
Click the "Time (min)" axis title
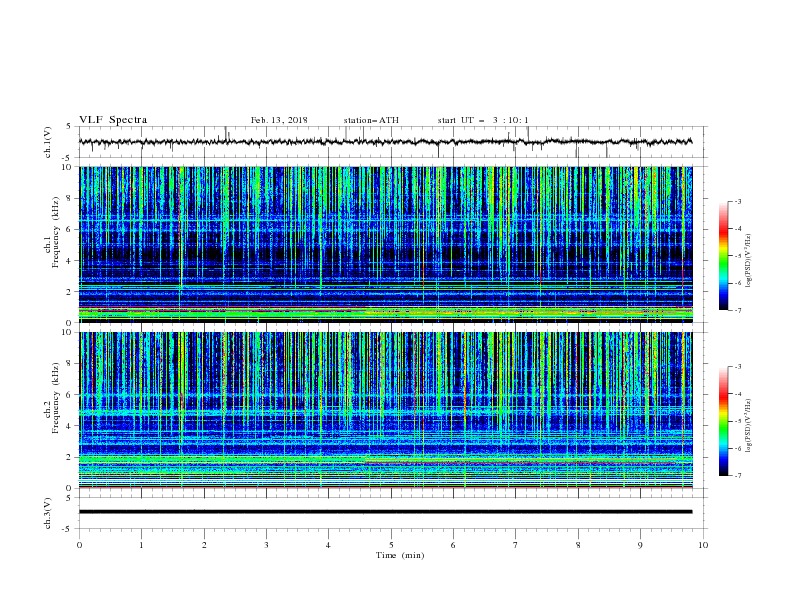coord(400,555)
